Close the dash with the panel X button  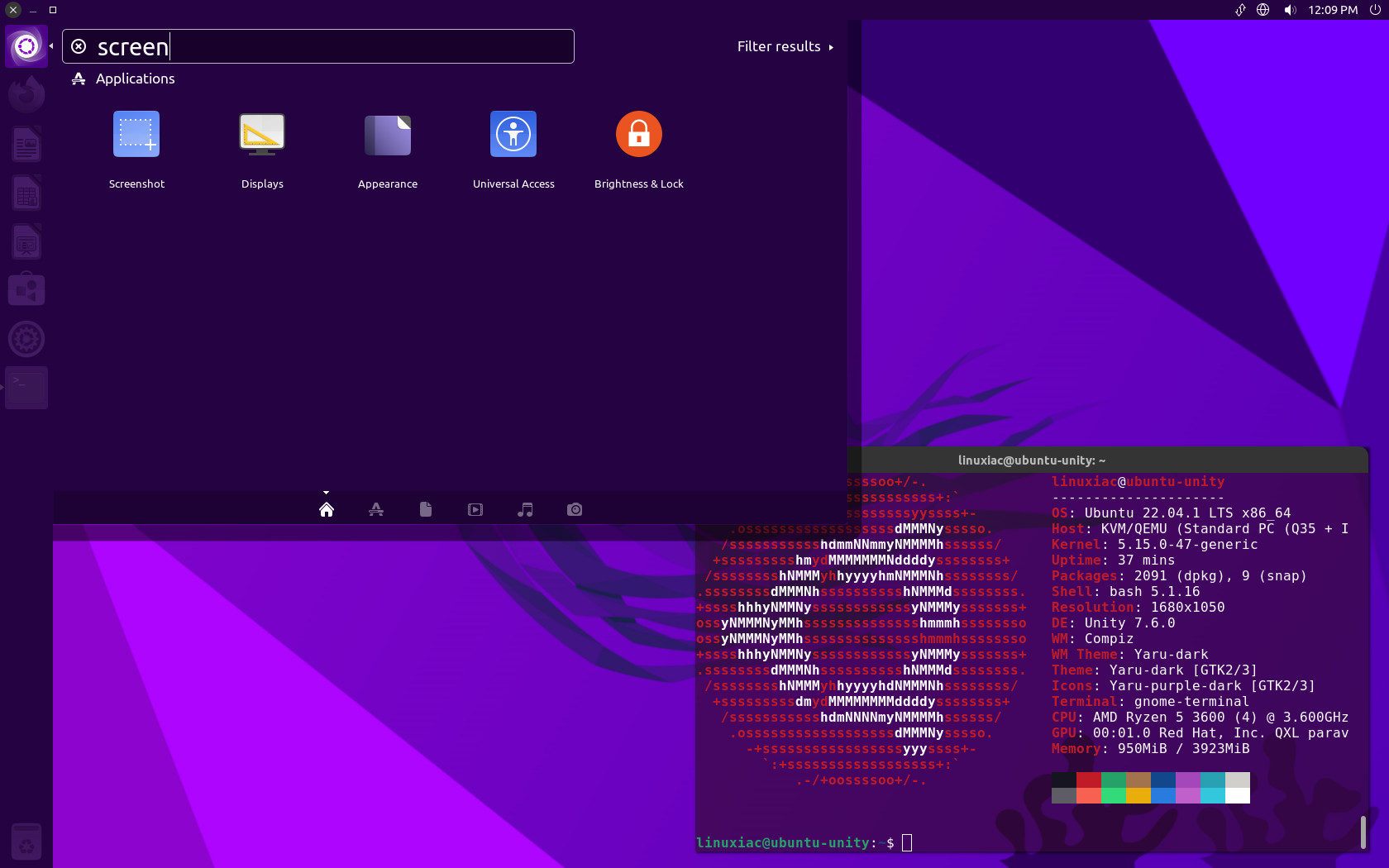pos(13,10)
